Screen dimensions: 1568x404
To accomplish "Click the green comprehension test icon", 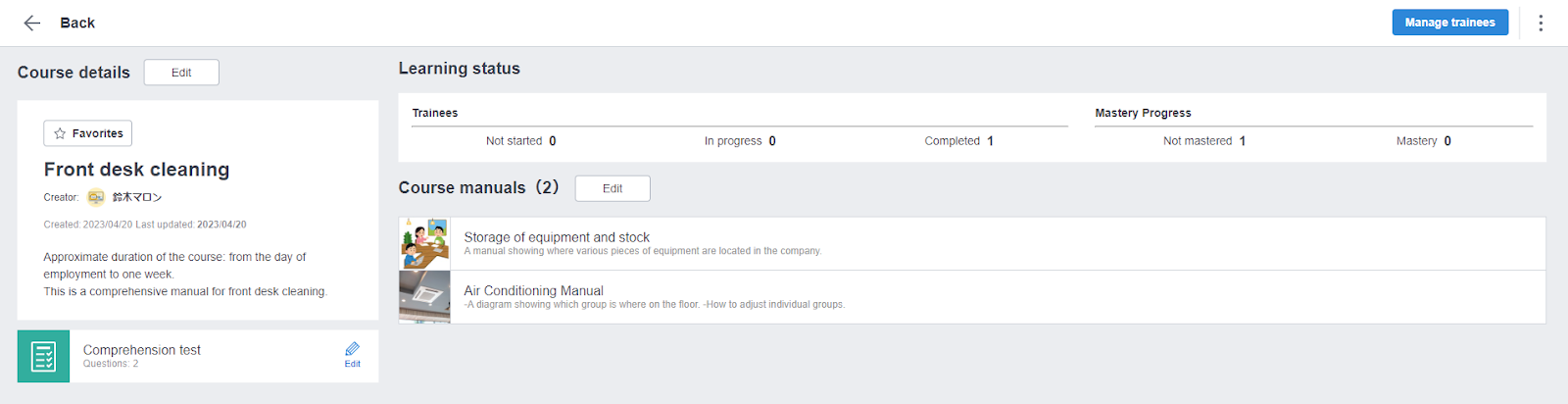I will (43, 356).
